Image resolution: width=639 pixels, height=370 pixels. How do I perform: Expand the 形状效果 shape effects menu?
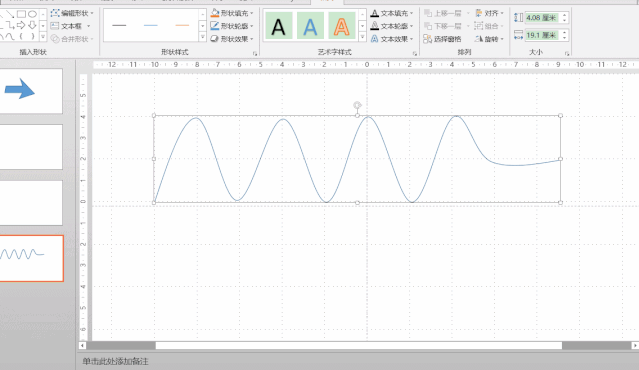[x=232, y=39]
